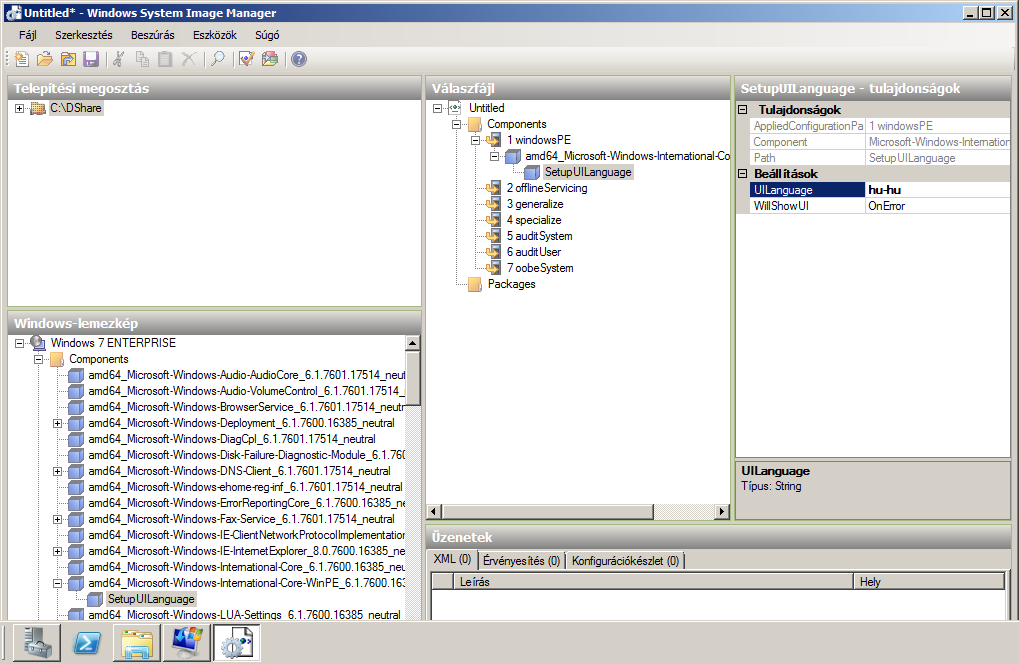
Task: Open Find with the magnifier icon
Action: [218, 59]
